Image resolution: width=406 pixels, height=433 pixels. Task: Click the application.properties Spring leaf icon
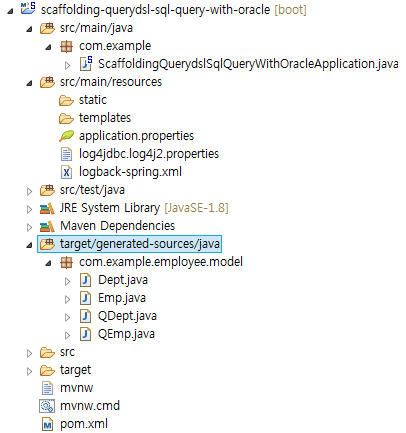coord(66,136)
